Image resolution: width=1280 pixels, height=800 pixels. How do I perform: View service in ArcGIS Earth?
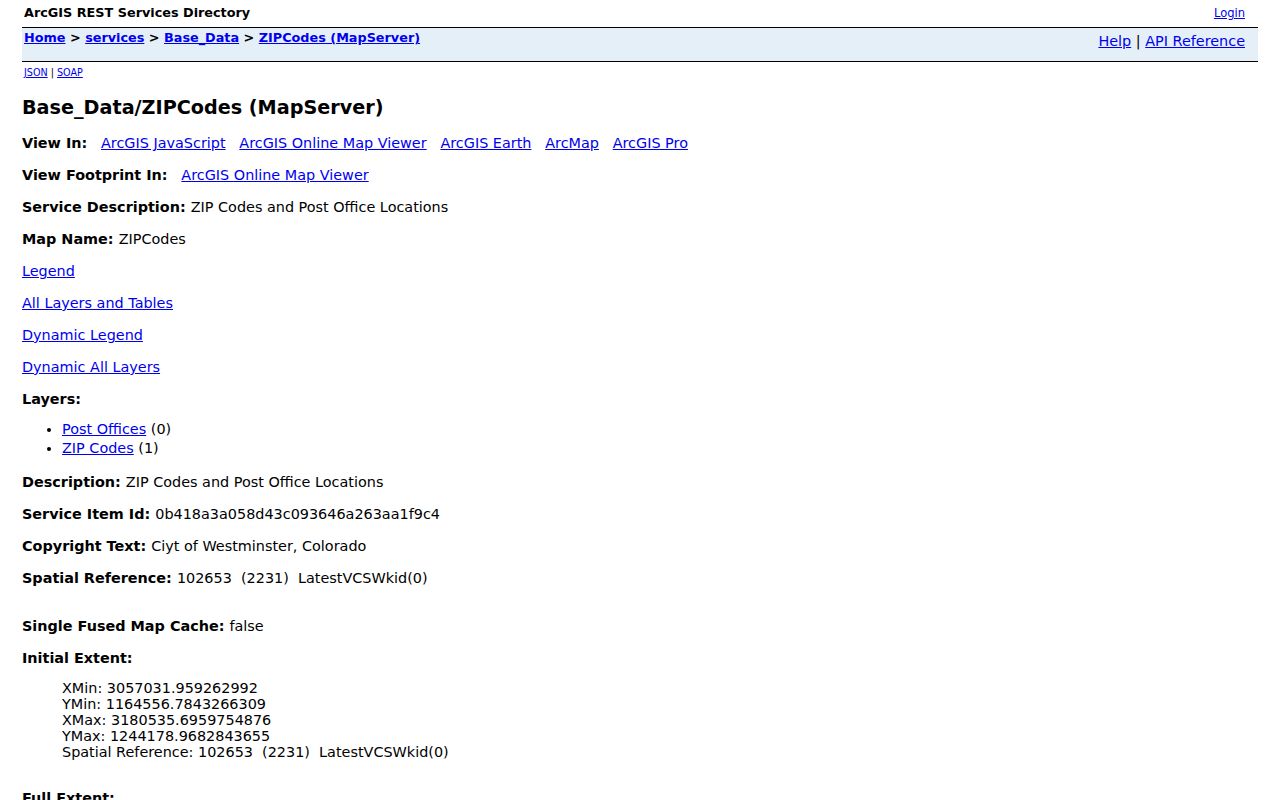pyautogui.click(x=486, y=143)
